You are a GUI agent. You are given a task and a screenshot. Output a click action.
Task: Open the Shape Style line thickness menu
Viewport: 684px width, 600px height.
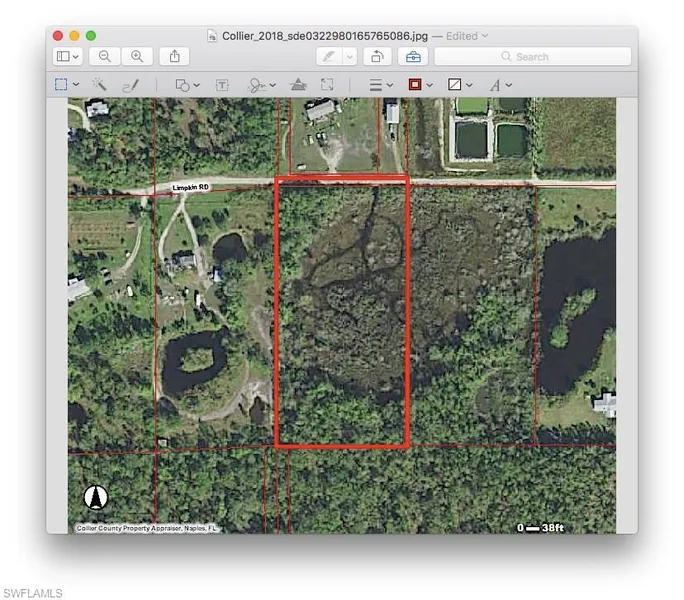click(381, 86)
